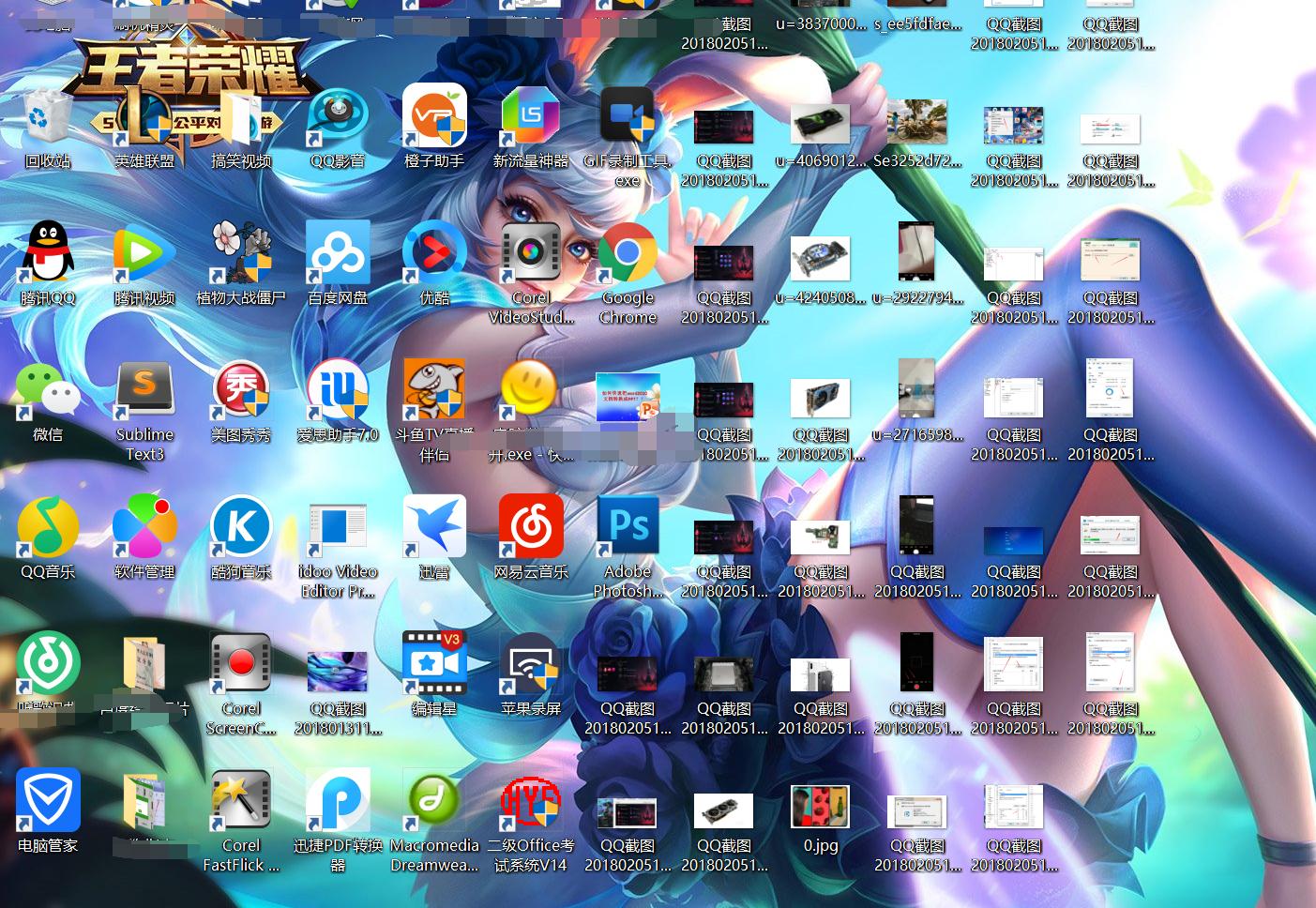Select the 0.jpg image file
The width and height of the screenshot is (1316, 908).
(x=821, y=809)
